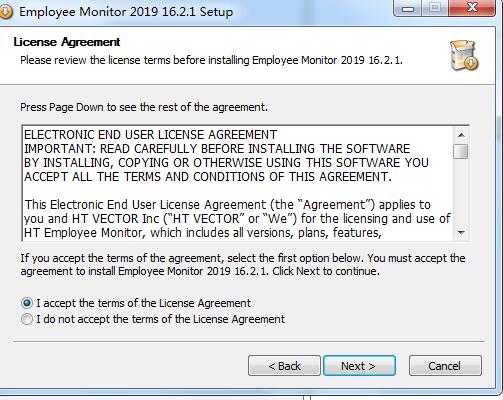Click the Employee Monitor 2019 Setup title text

point(126,12)
